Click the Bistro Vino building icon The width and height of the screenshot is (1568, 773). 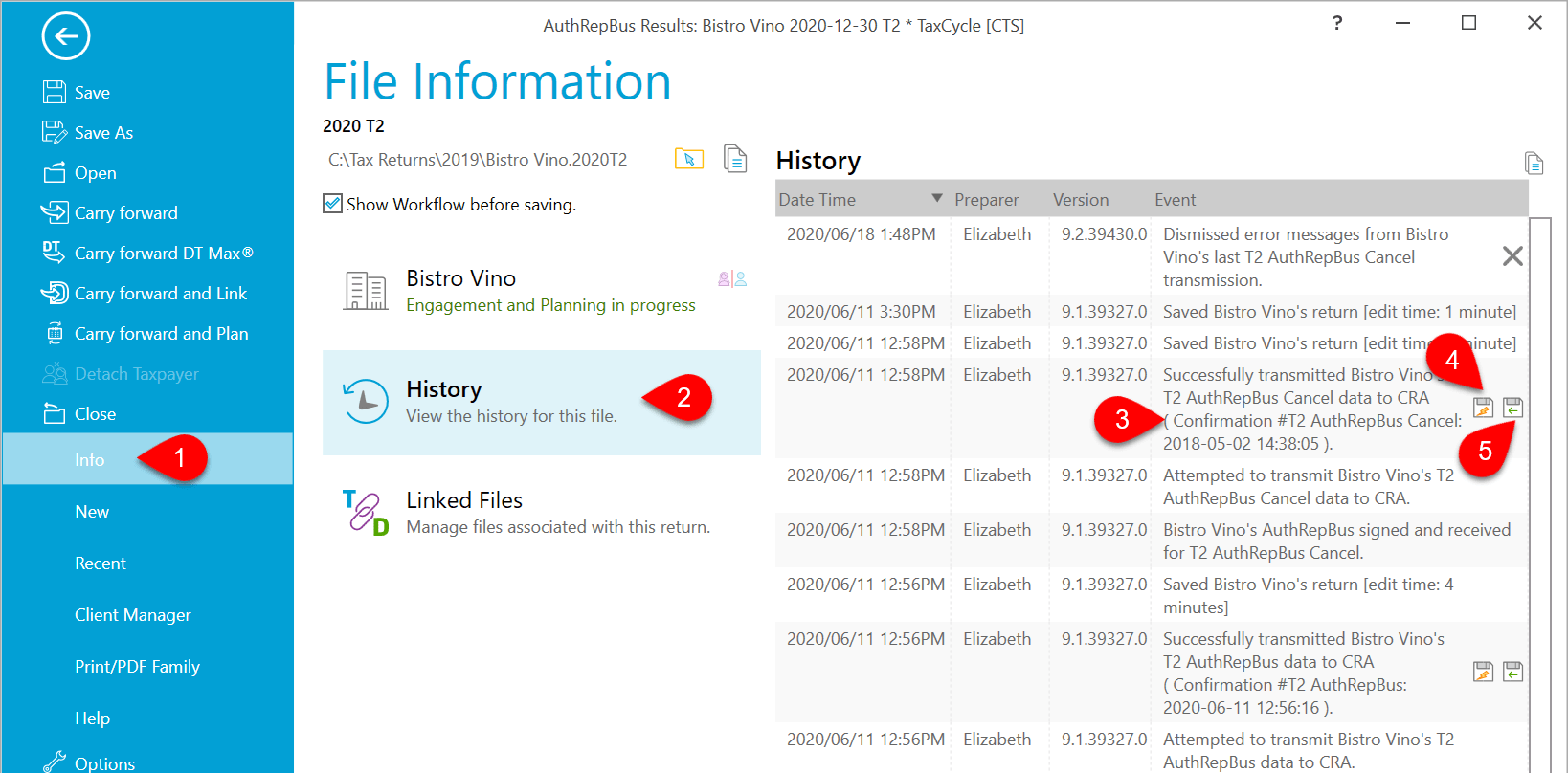tap(366, 291)
